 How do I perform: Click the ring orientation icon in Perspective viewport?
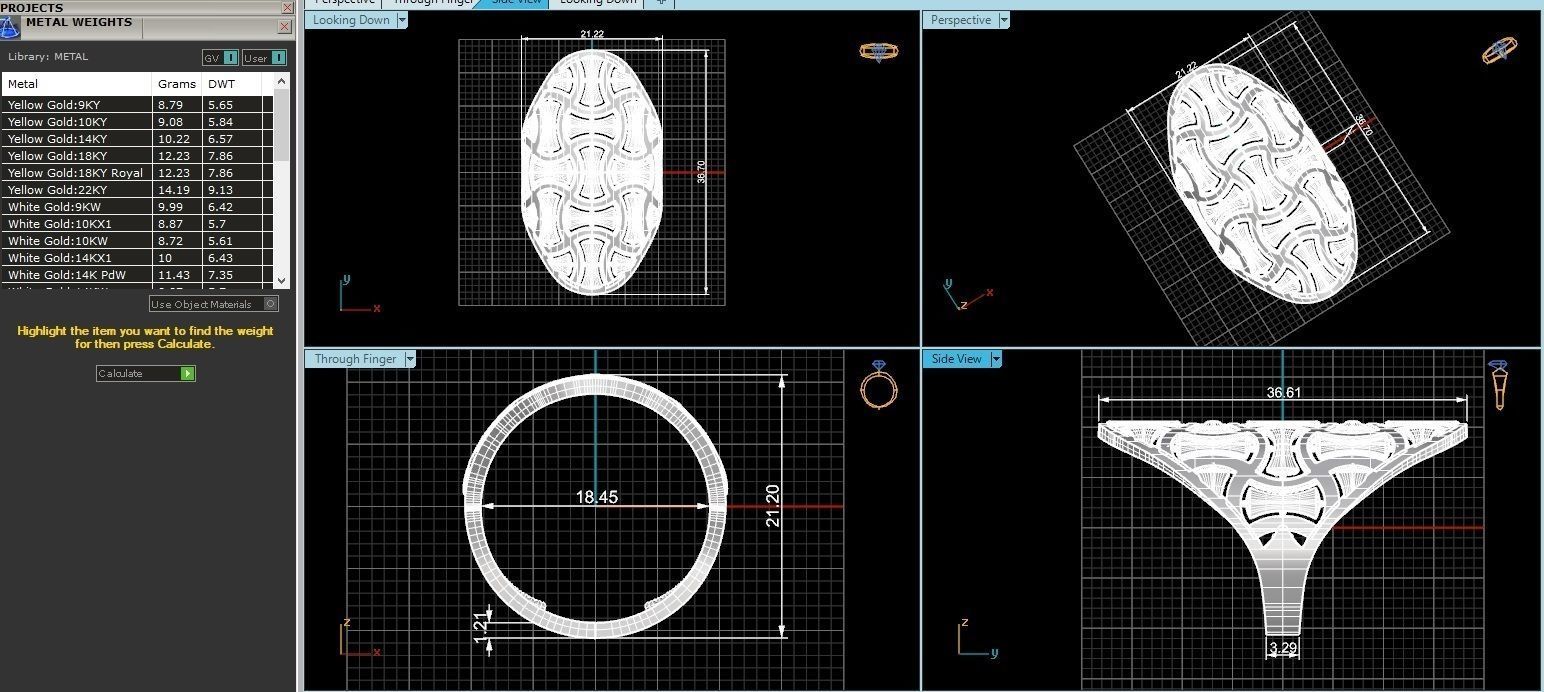[x=1500, y=50]
